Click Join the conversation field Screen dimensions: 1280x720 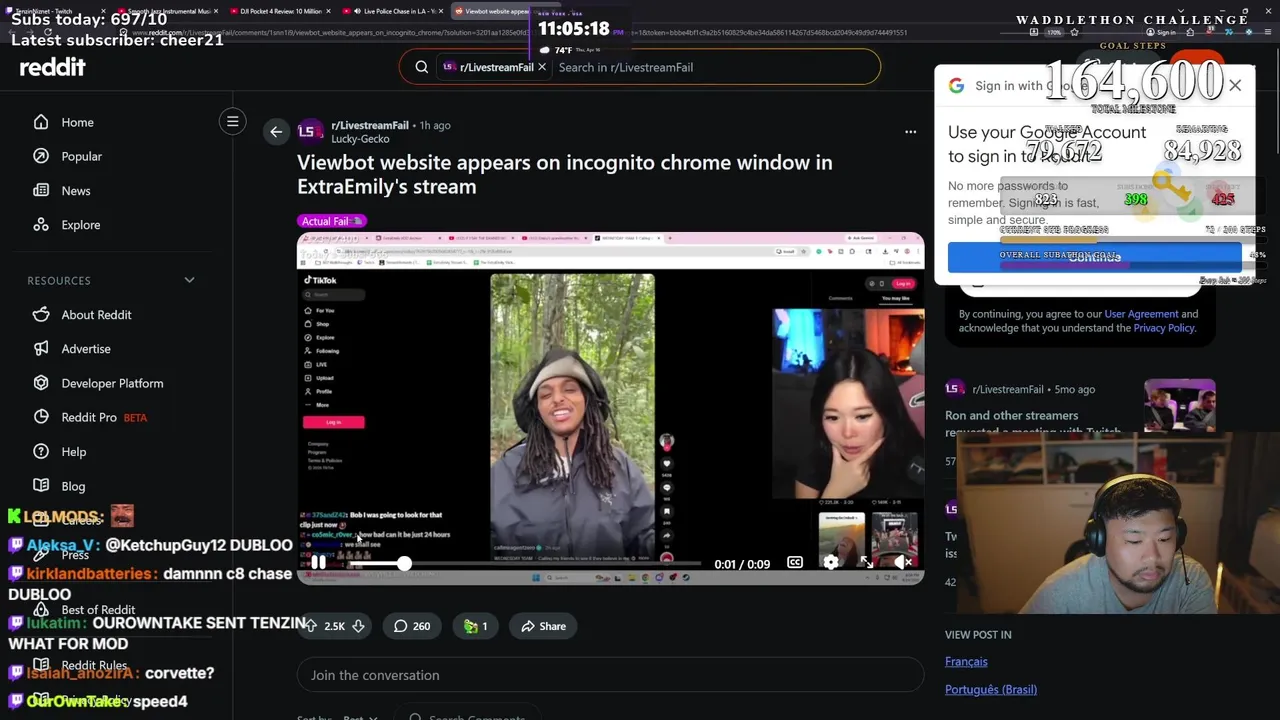click(610, 675)
